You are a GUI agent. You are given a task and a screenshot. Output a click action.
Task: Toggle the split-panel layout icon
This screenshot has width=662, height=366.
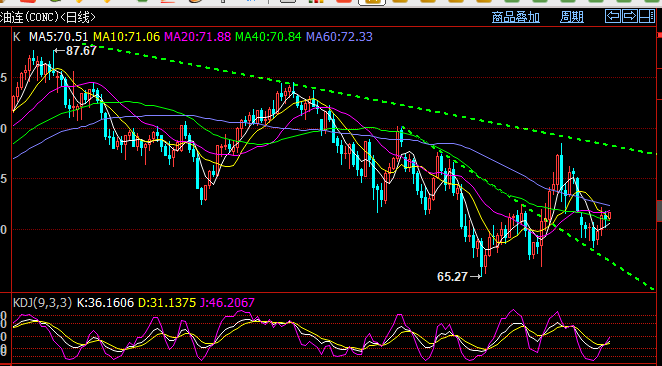coord(647,16)
